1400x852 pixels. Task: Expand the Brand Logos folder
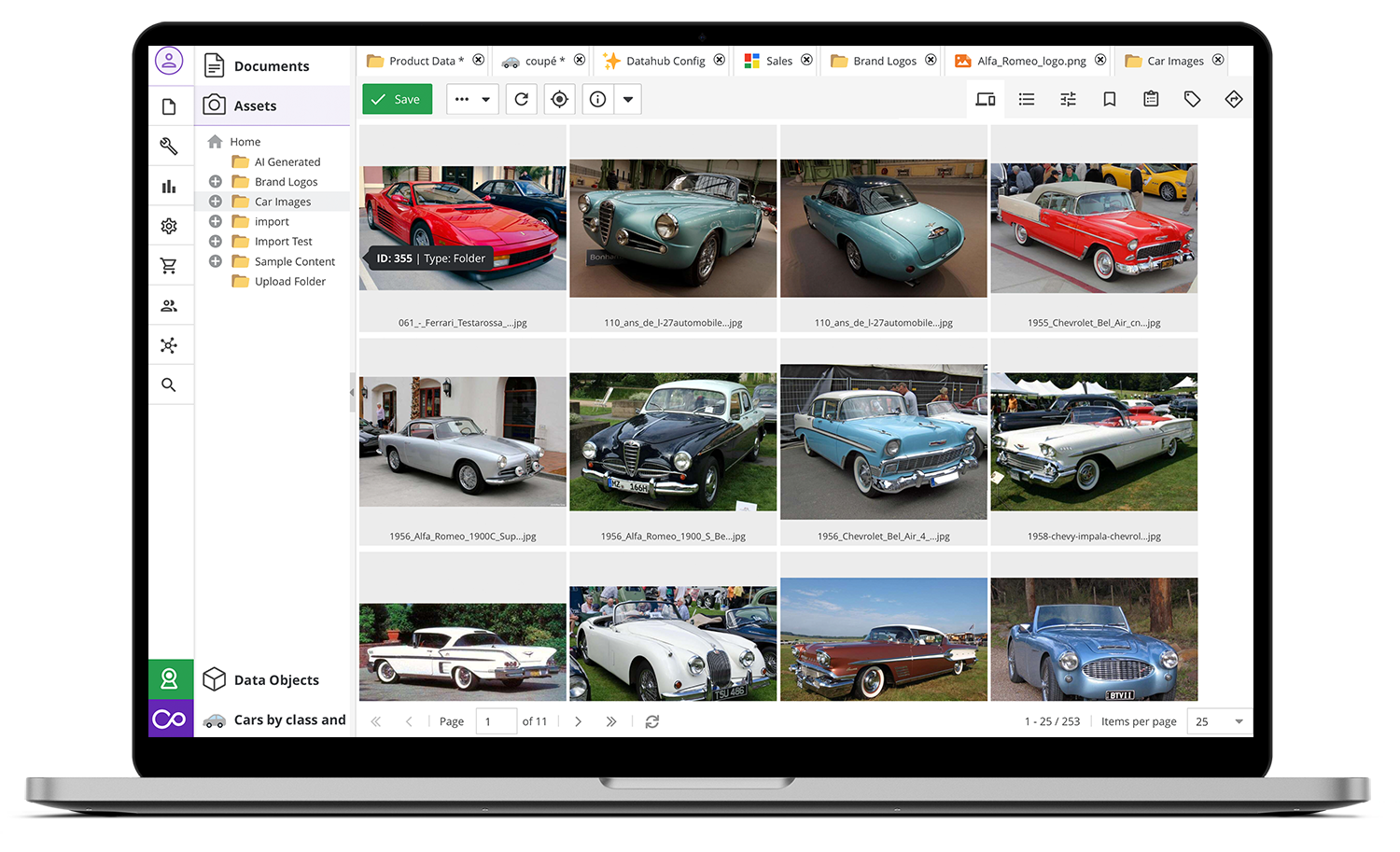pos(216,182)
